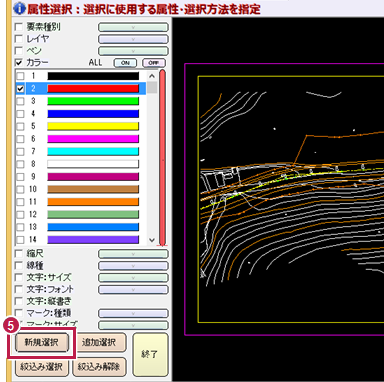Click the 追加選択 button
Screen dimensions: 384x382
coord(99,342)
